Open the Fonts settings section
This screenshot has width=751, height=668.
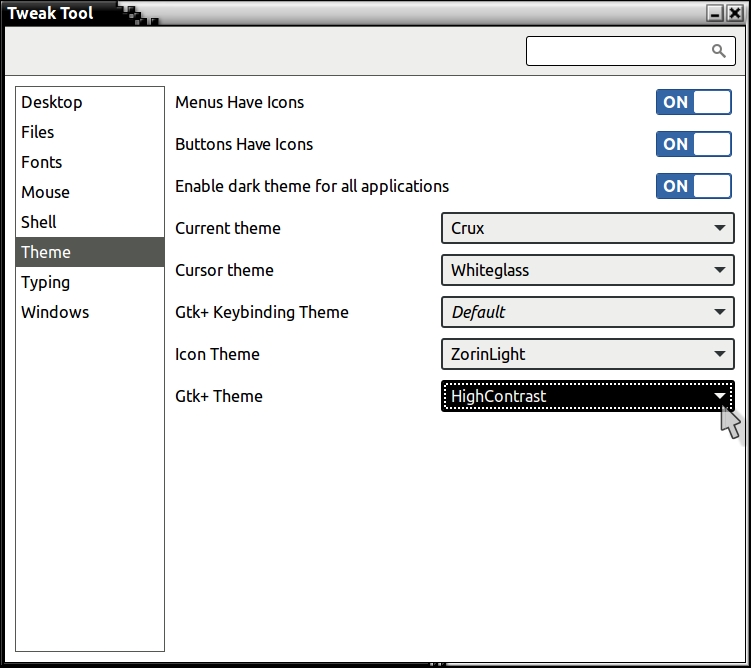(x=42, y=162)
